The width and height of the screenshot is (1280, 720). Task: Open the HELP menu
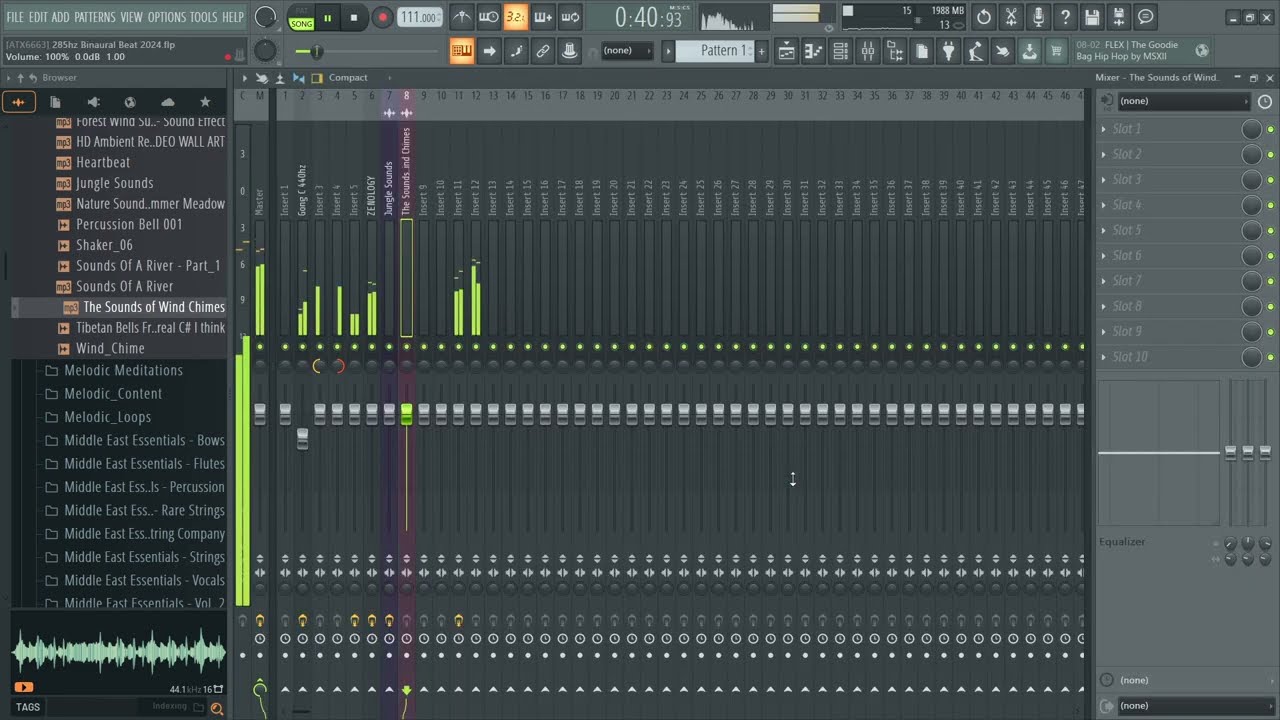click(x=232, y=17)
